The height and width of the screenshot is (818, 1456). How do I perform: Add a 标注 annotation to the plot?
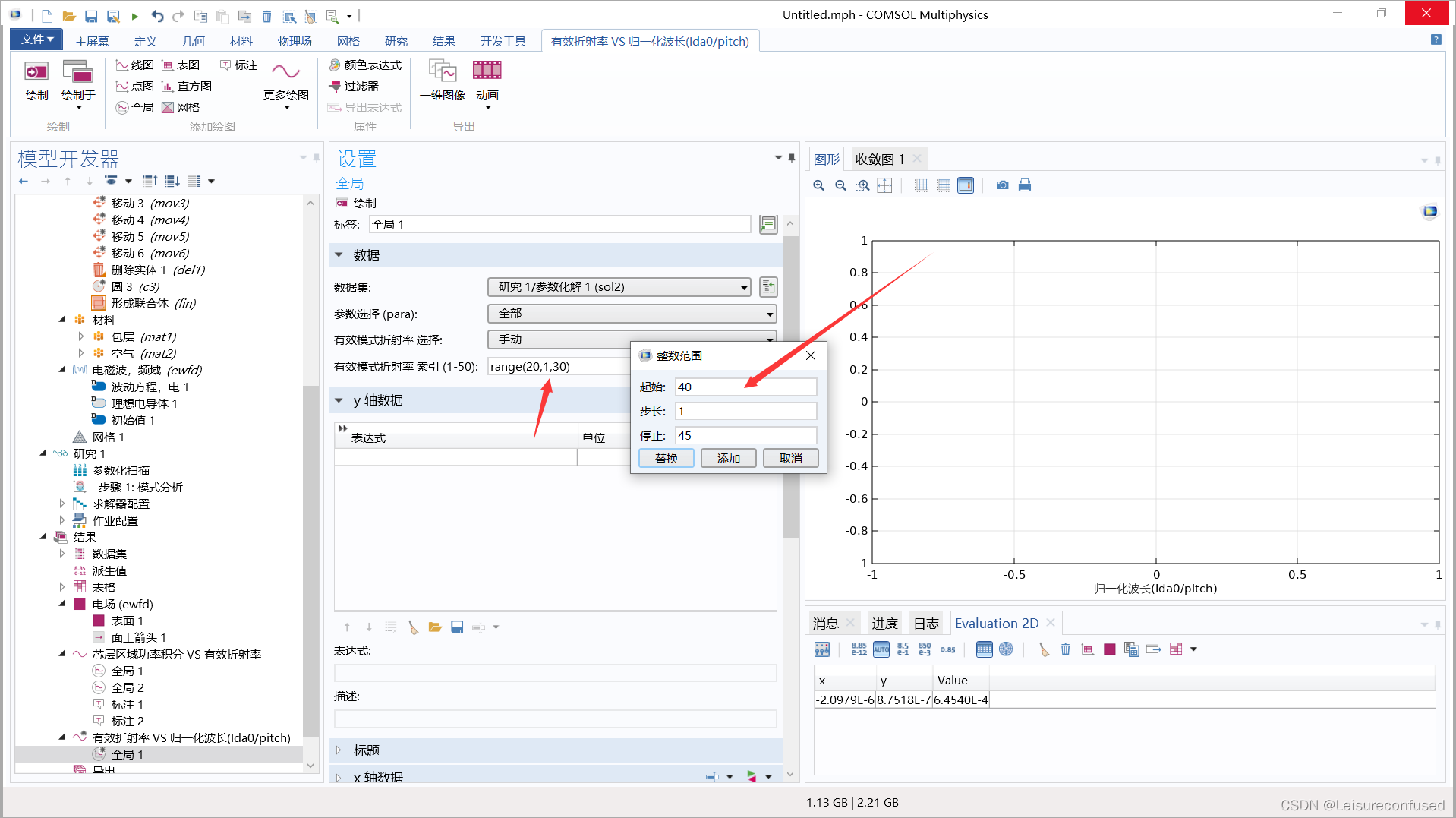pos(238,65)
